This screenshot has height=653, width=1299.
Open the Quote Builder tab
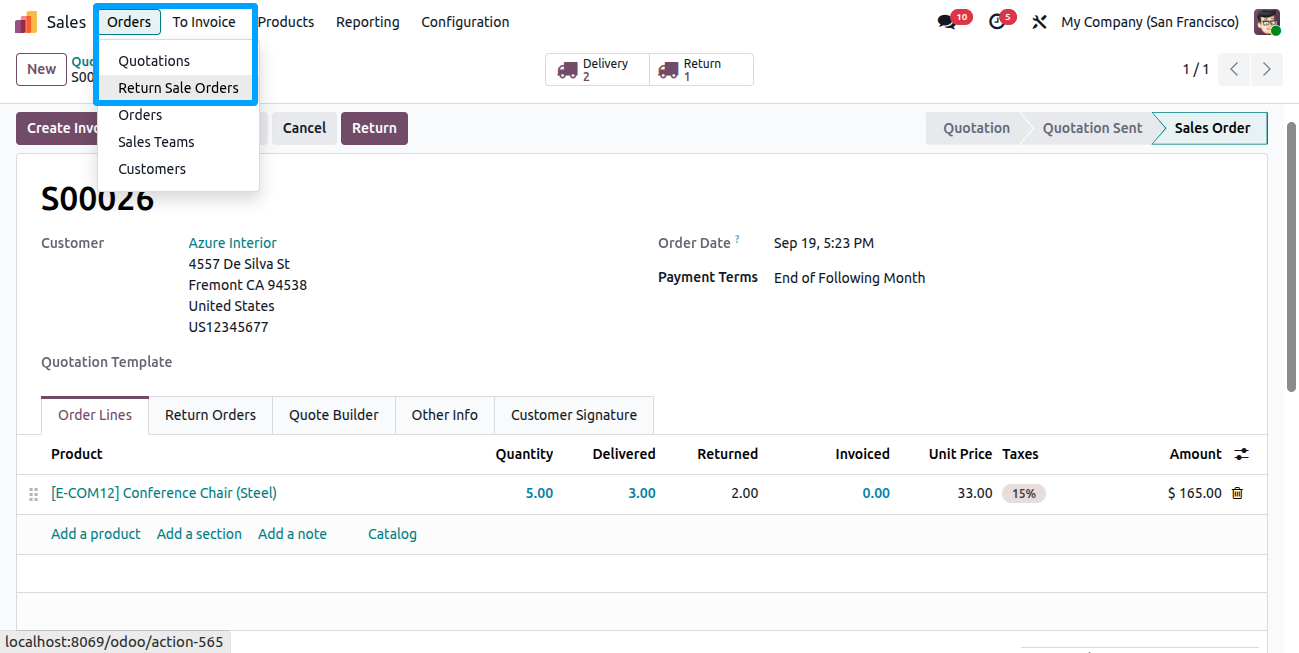[334, 415]
